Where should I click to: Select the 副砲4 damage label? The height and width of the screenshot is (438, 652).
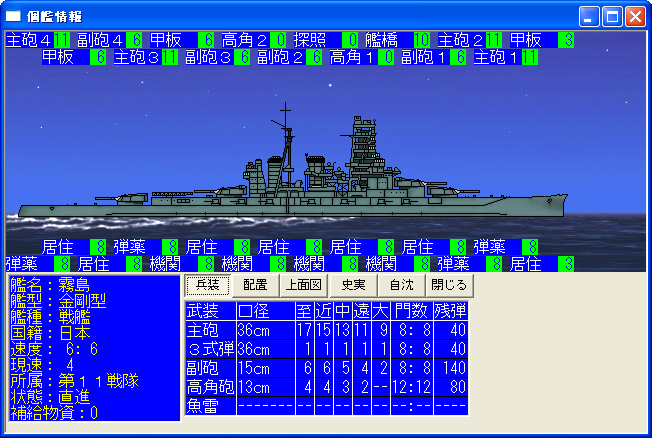[x=110, y=40]
